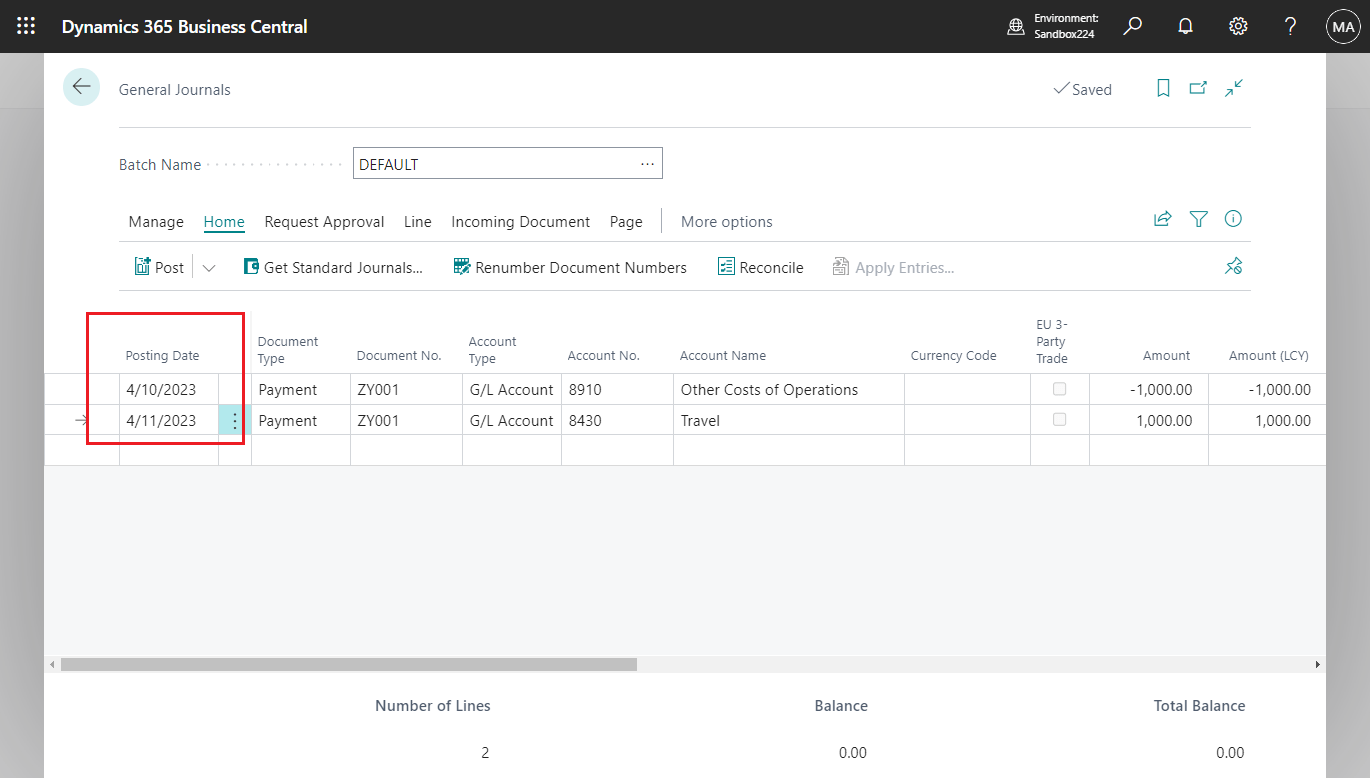Expand More options menu
The height and width of the screenshot is (778, 1370).
[726, 221]
